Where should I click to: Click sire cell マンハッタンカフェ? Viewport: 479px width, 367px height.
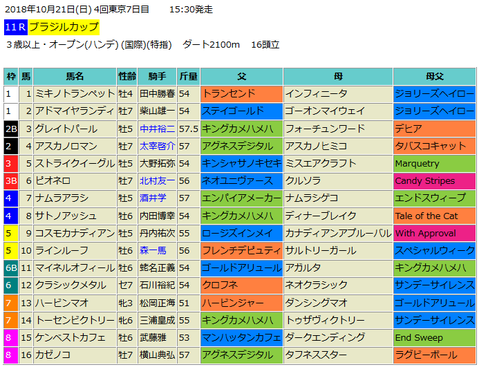[x=242, y=337]
